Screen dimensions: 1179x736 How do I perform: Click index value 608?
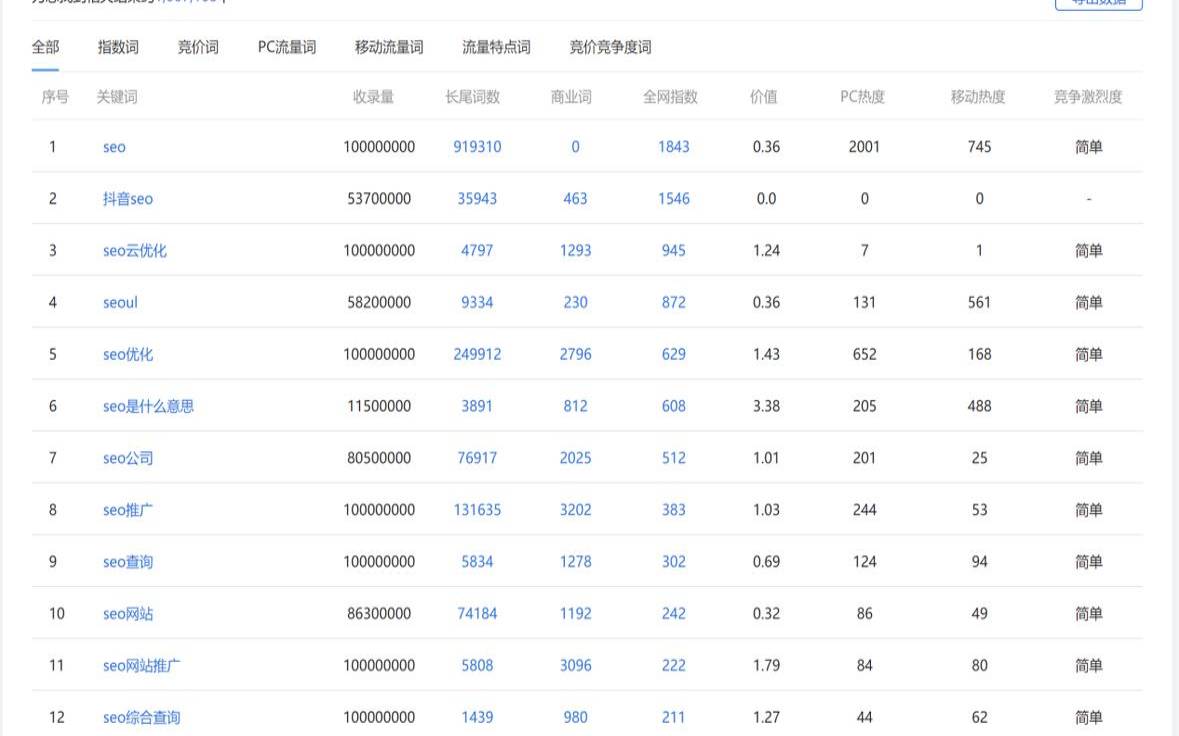click(674, 407)
